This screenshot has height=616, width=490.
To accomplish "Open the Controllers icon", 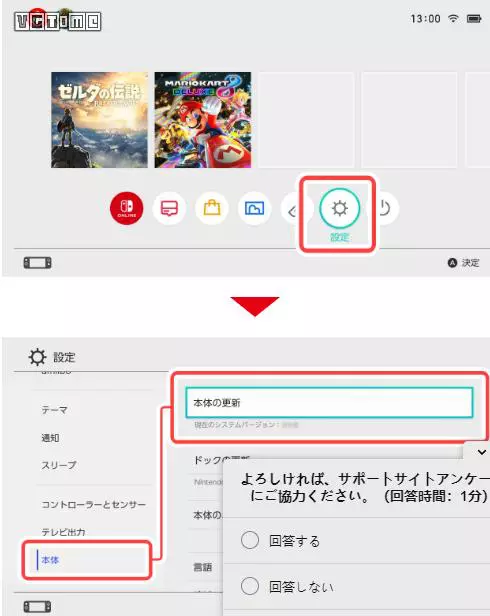I will coord(292,209).
